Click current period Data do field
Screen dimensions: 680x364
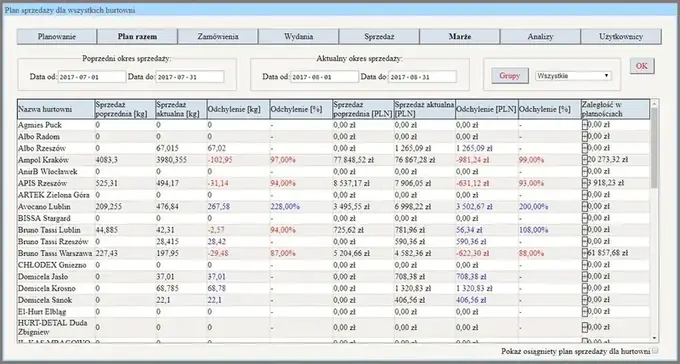(x=422, y=77)
